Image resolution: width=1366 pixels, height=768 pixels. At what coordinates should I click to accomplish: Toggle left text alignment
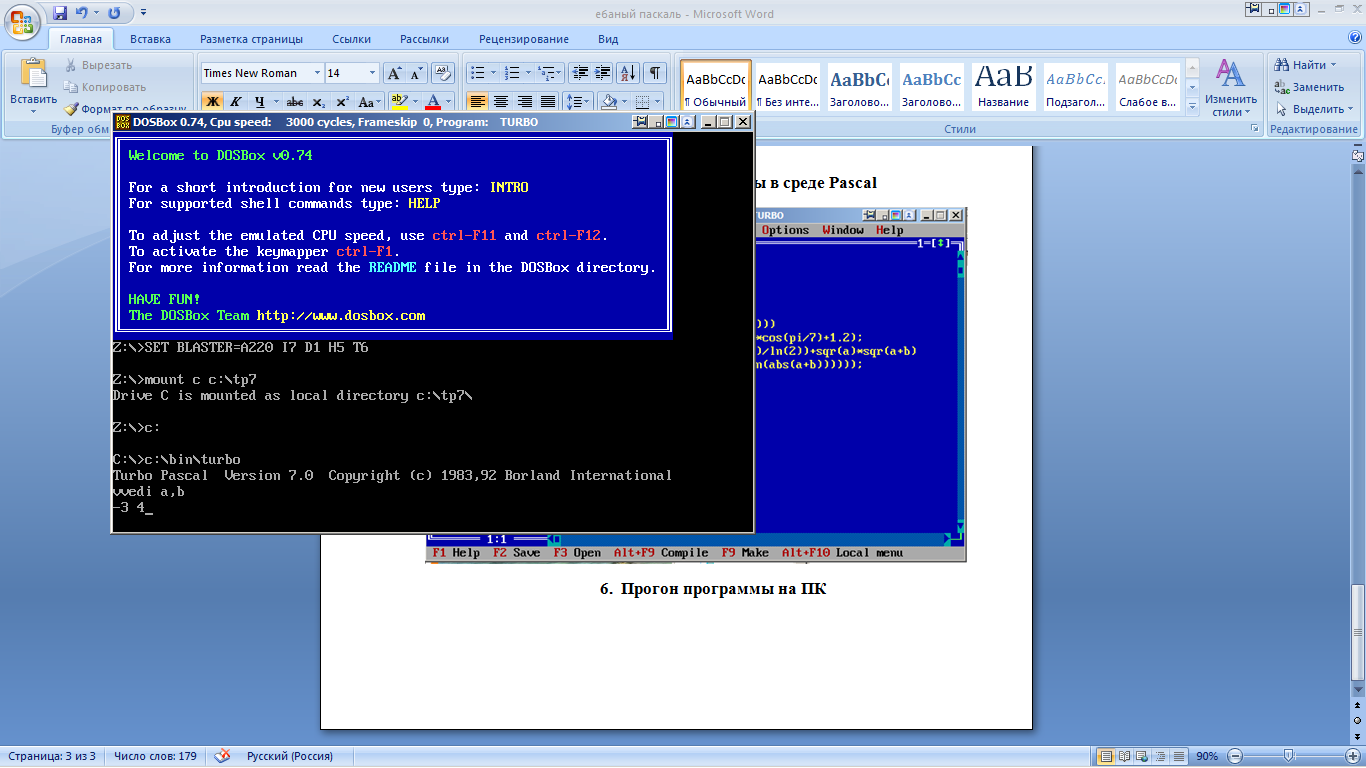477,102
